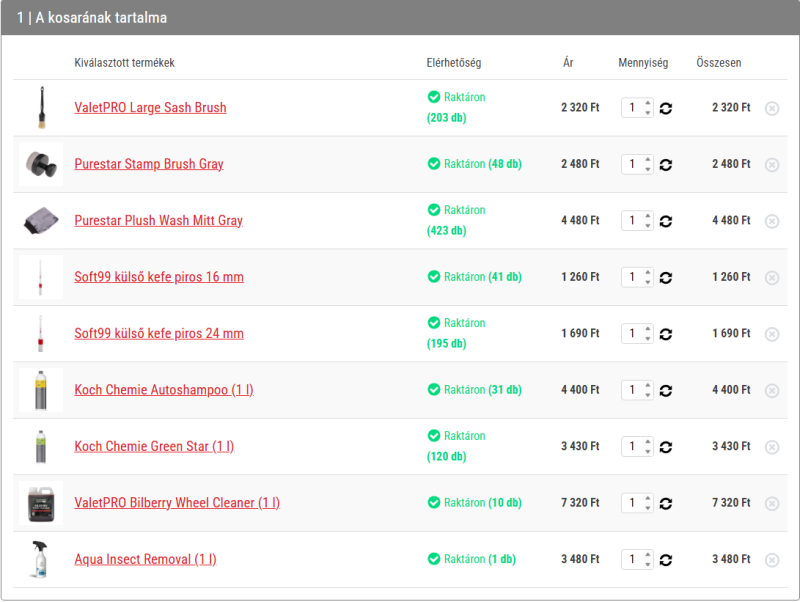
Task: Click the Koch Chemie Autoshampoo bottle thumbnail
Action: click(x=41, y=390)
